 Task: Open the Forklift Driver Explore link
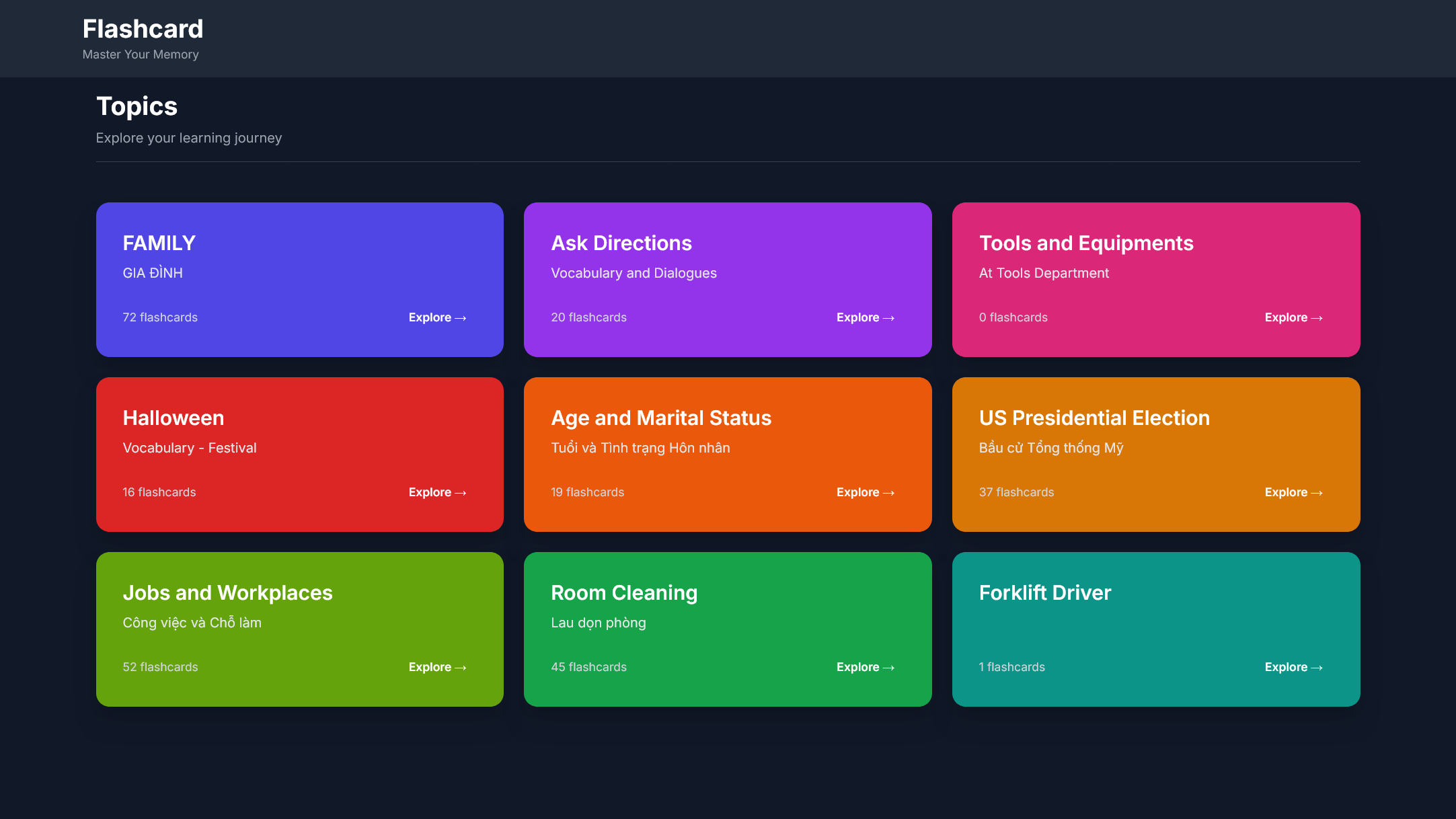click(1293, 667)
